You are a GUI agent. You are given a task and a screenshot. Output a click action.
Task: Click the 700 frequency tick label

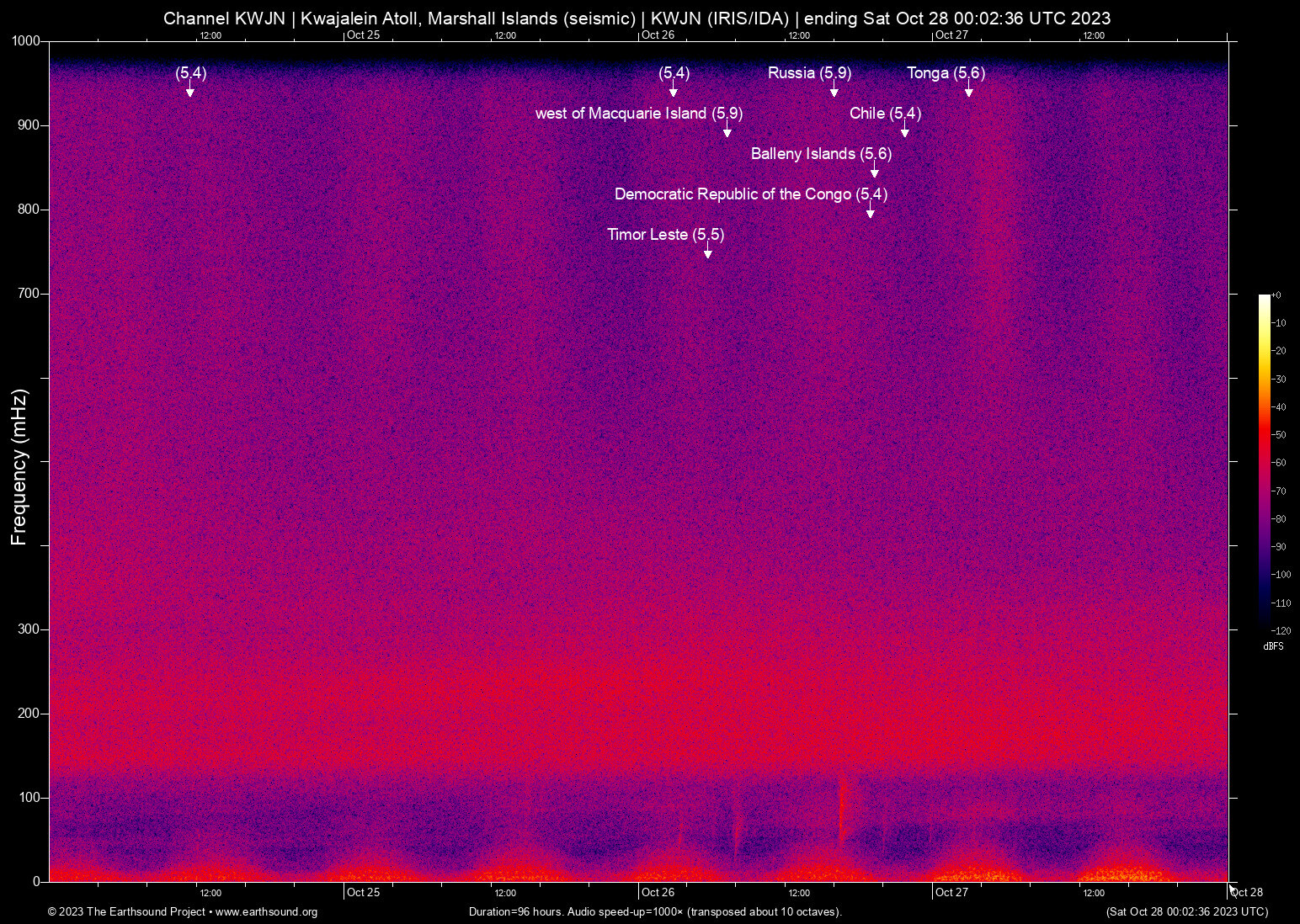click(x=29, y=294)
